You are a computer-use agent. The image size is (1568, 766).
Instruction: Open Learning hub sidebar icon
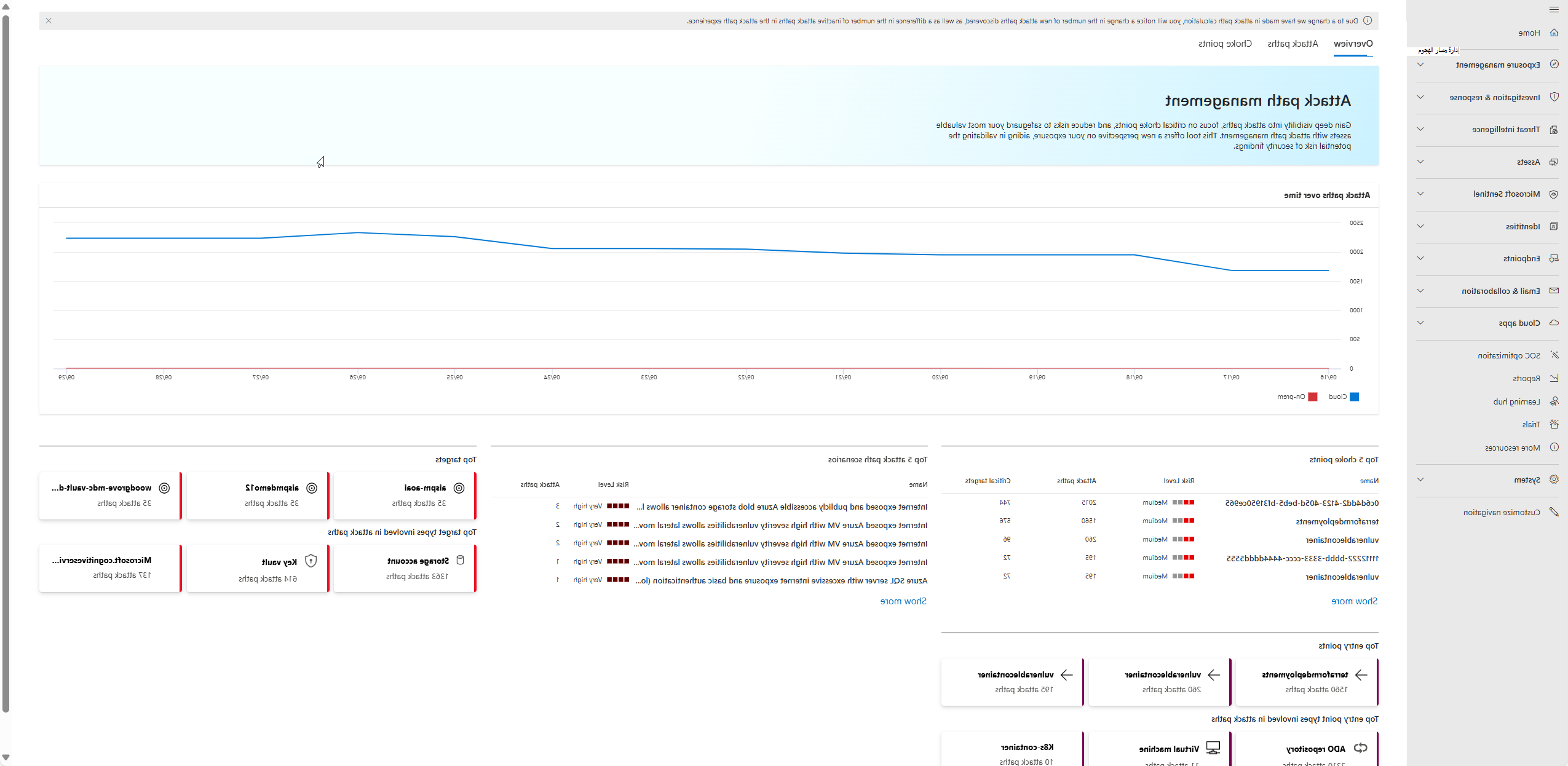[x=1554, y=401]
